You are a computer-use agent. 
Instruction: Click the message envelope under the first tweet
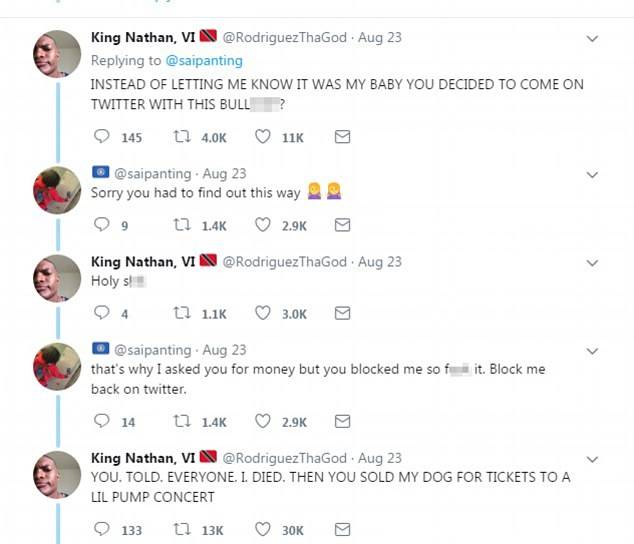[x=342, y=137]
